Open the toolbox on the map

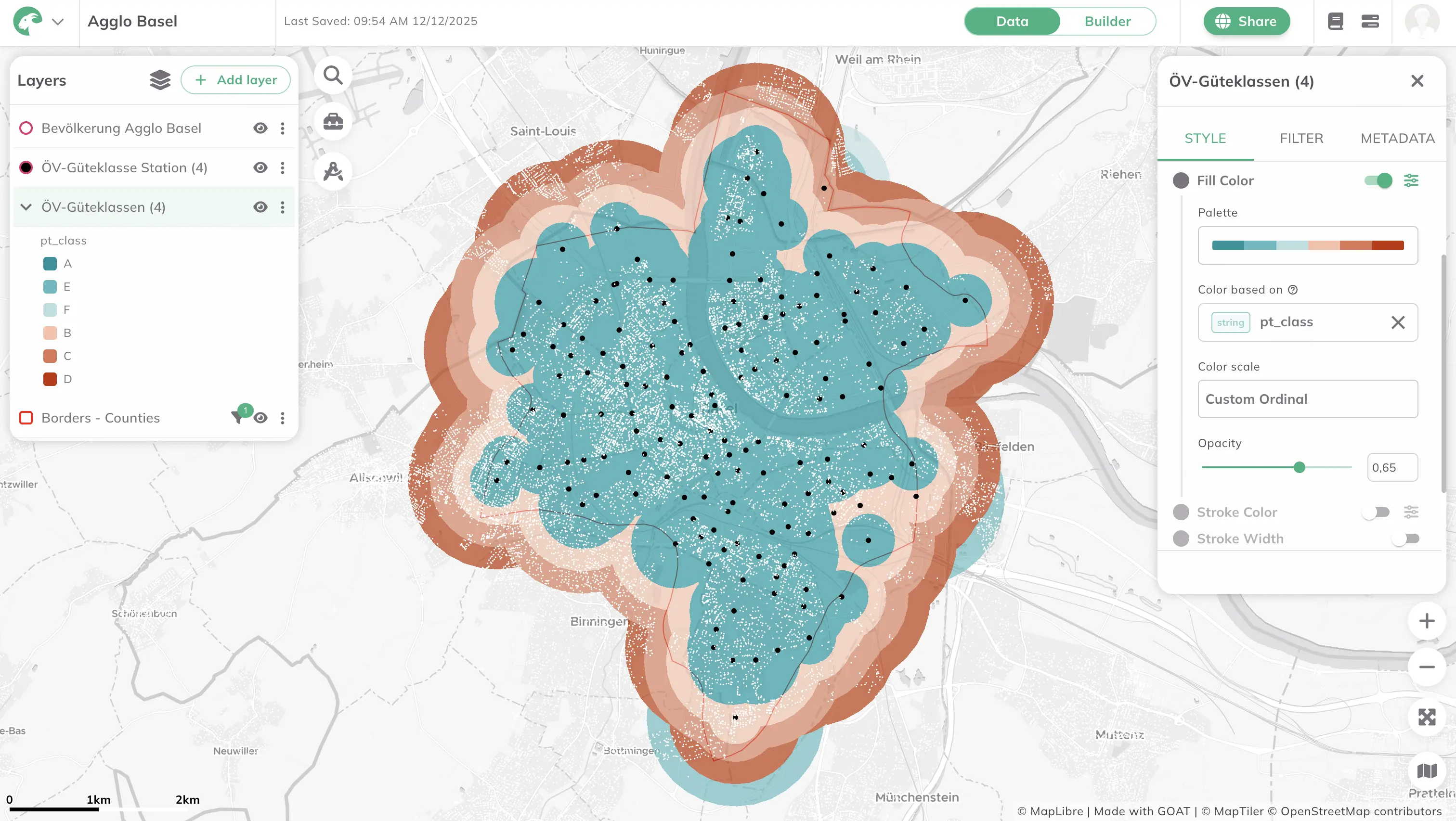point(333,120)
